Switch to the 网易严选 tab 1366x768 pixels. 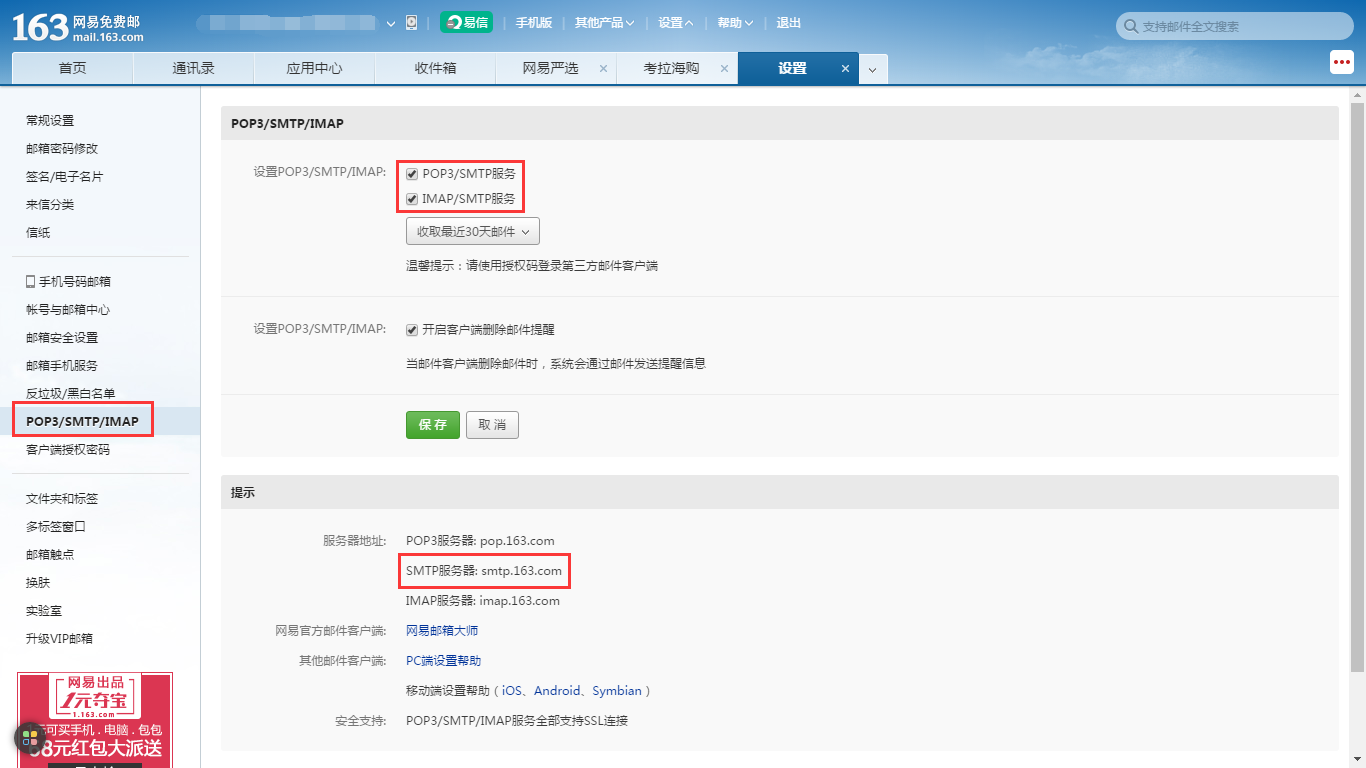pyautogui.click(x=550, y=69)
